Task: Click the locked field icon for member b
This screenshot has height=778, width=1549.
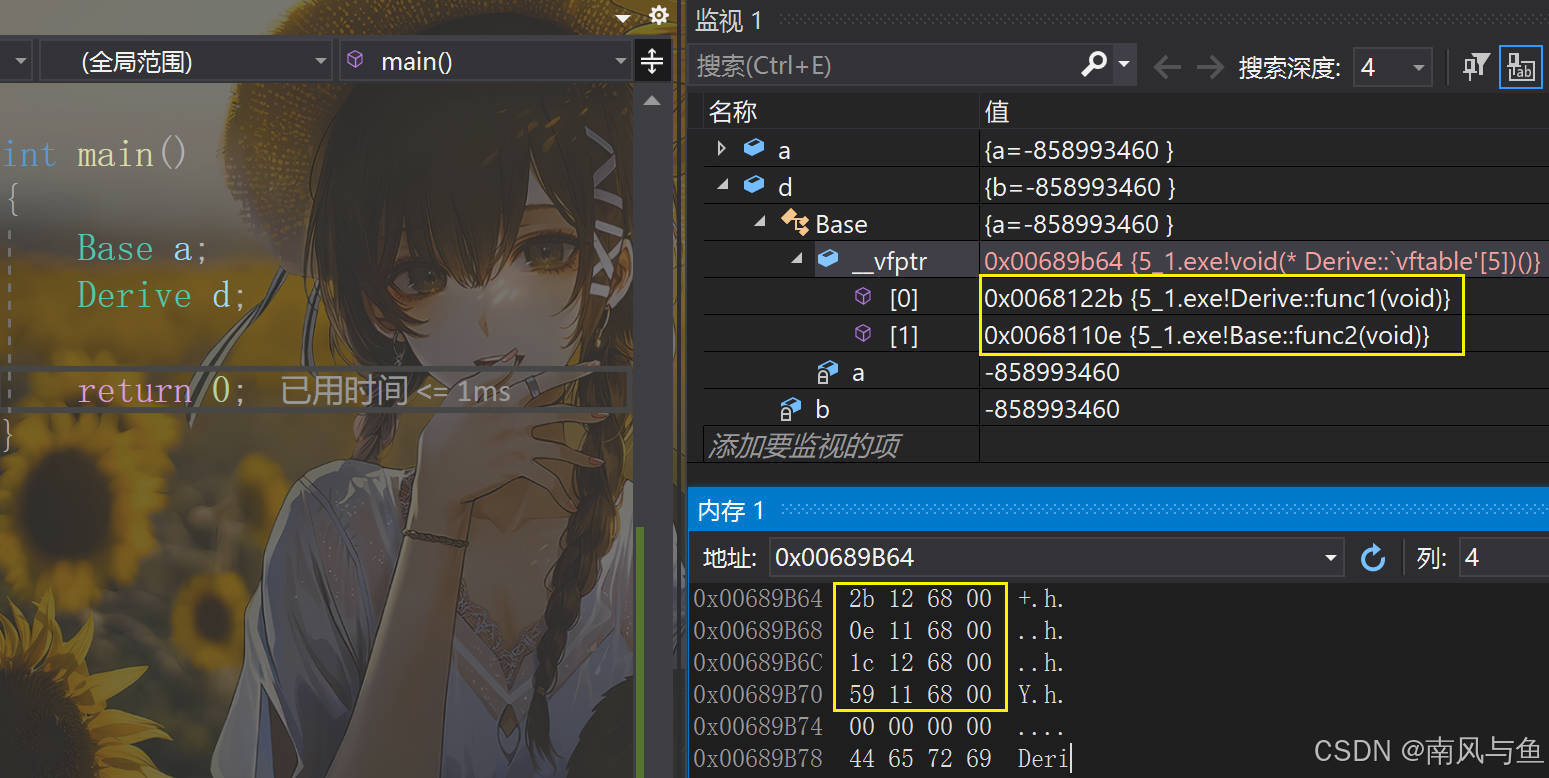Action: (x=790, y=410)
